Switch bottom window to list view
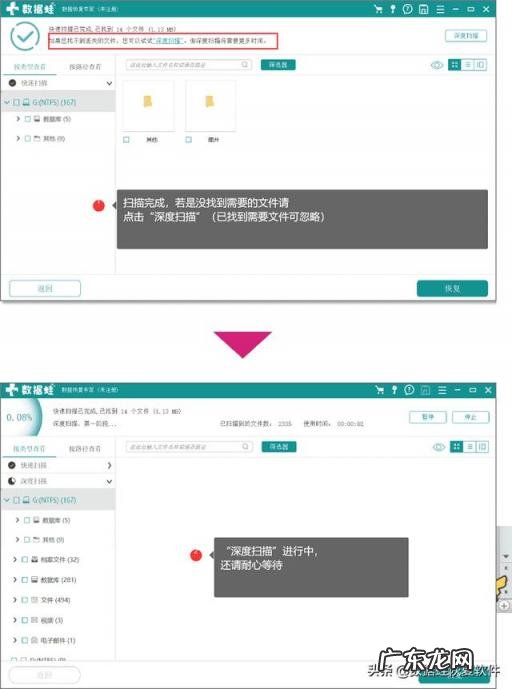512x689 pixels. click(470, 447)
